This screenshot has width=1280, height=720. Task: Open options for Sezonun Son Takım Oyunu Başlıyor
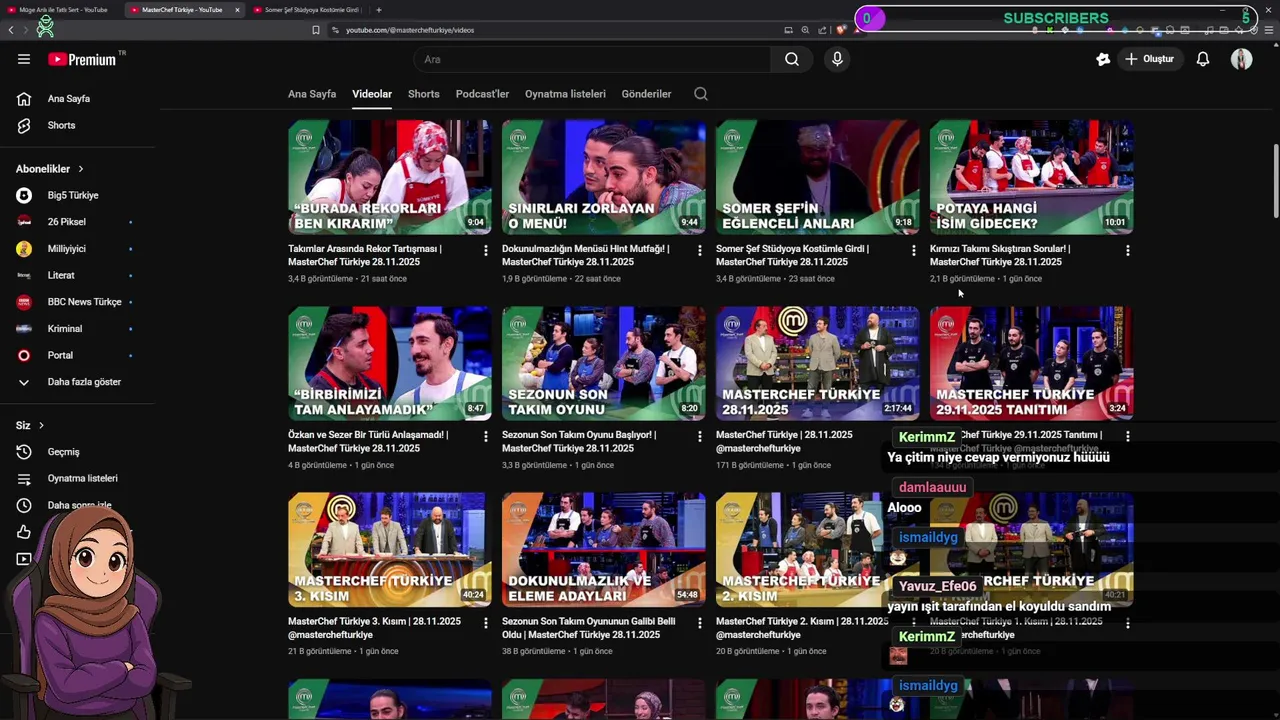point(700,436)
